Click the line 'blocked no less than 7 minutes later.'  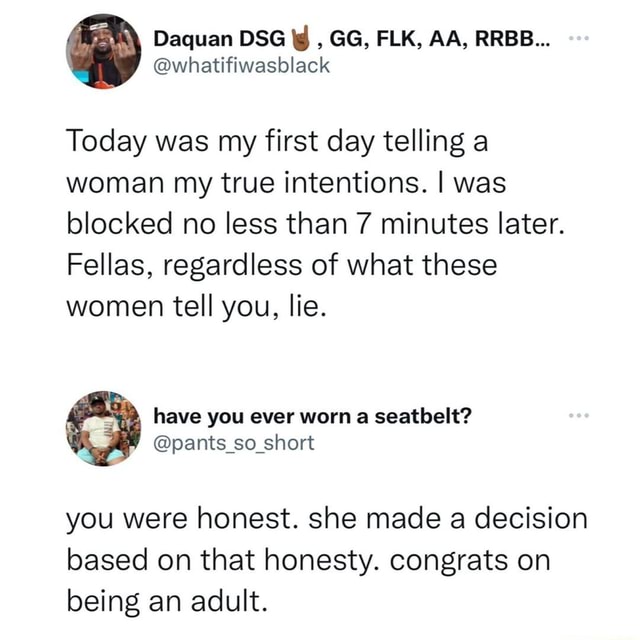(316, 224)
